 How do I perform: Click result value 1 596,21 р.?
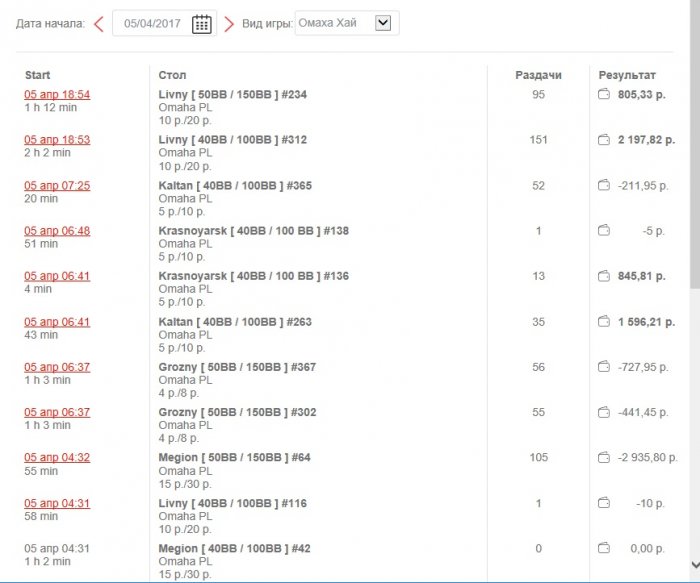coord(646,322)
